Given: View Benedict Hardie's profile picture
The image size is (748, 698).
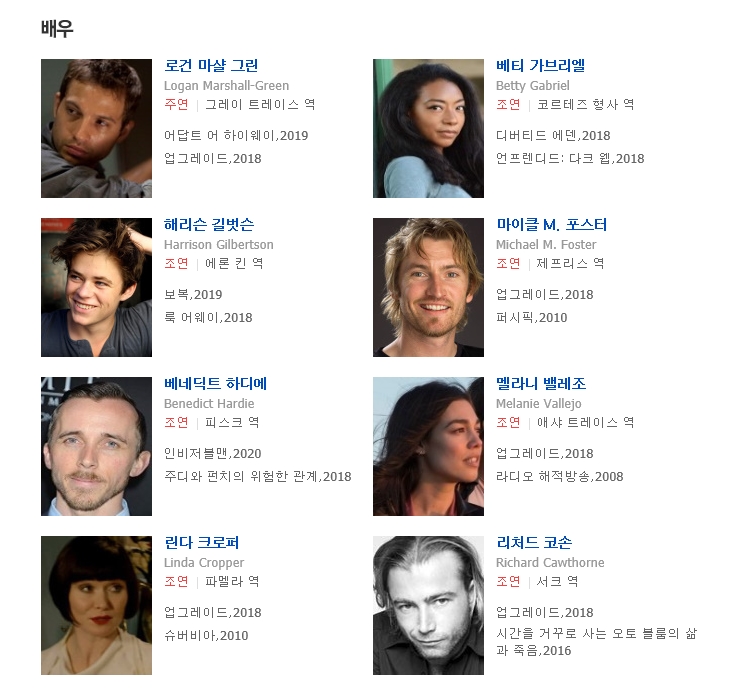Looking at the screenshot, I should pyautogui.click(x=96, y=446).
